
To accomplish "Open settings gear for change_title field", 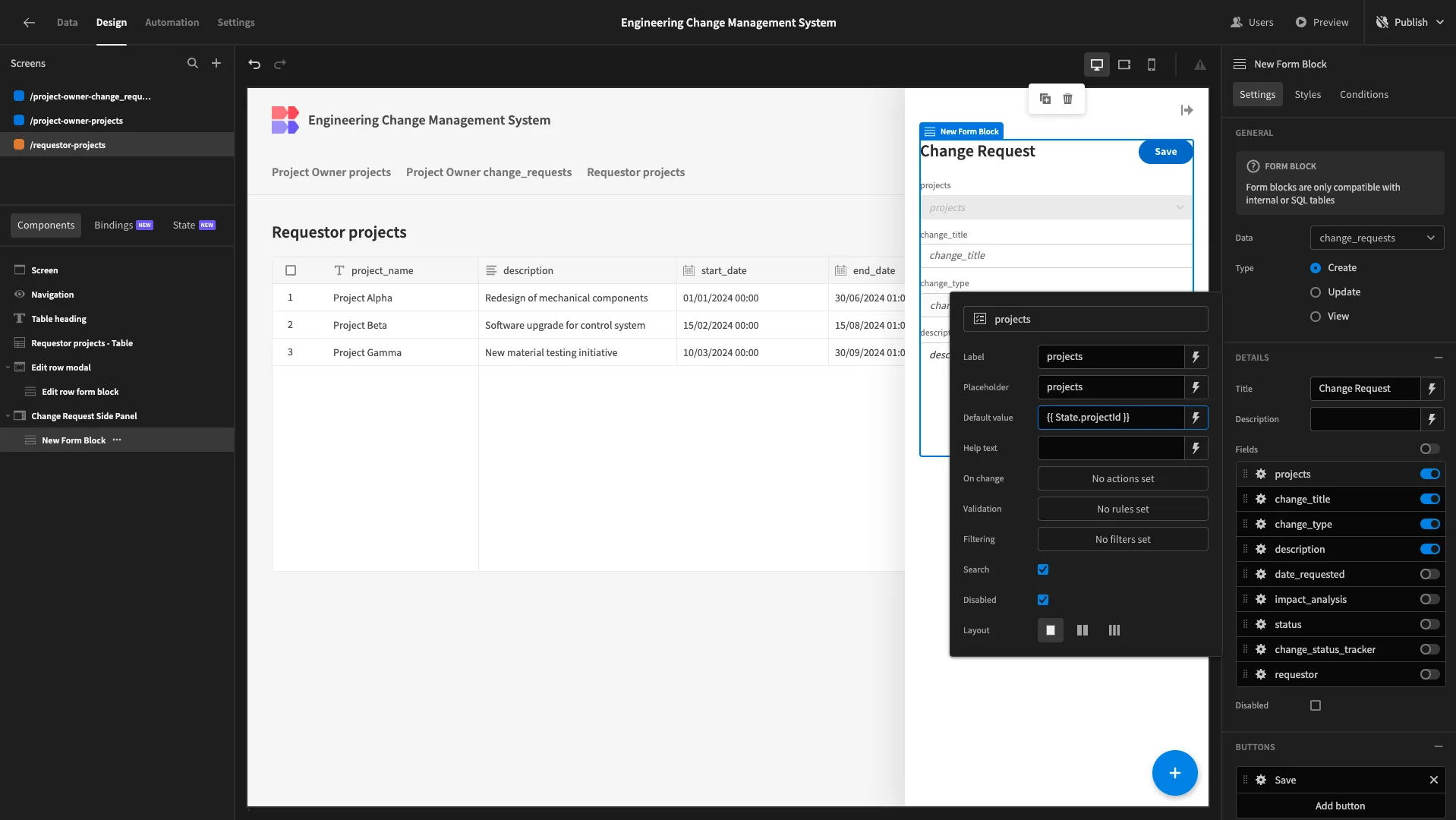I will click(x=1261, y=499).
